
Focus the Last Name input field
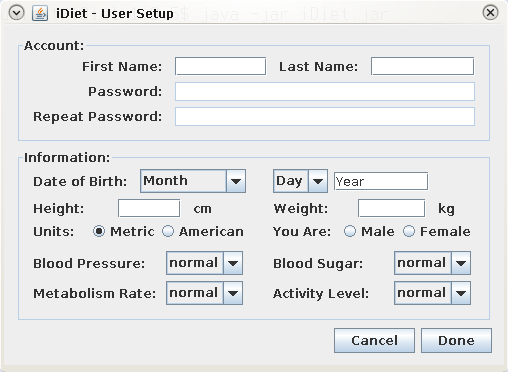click(x=422, y=66)
